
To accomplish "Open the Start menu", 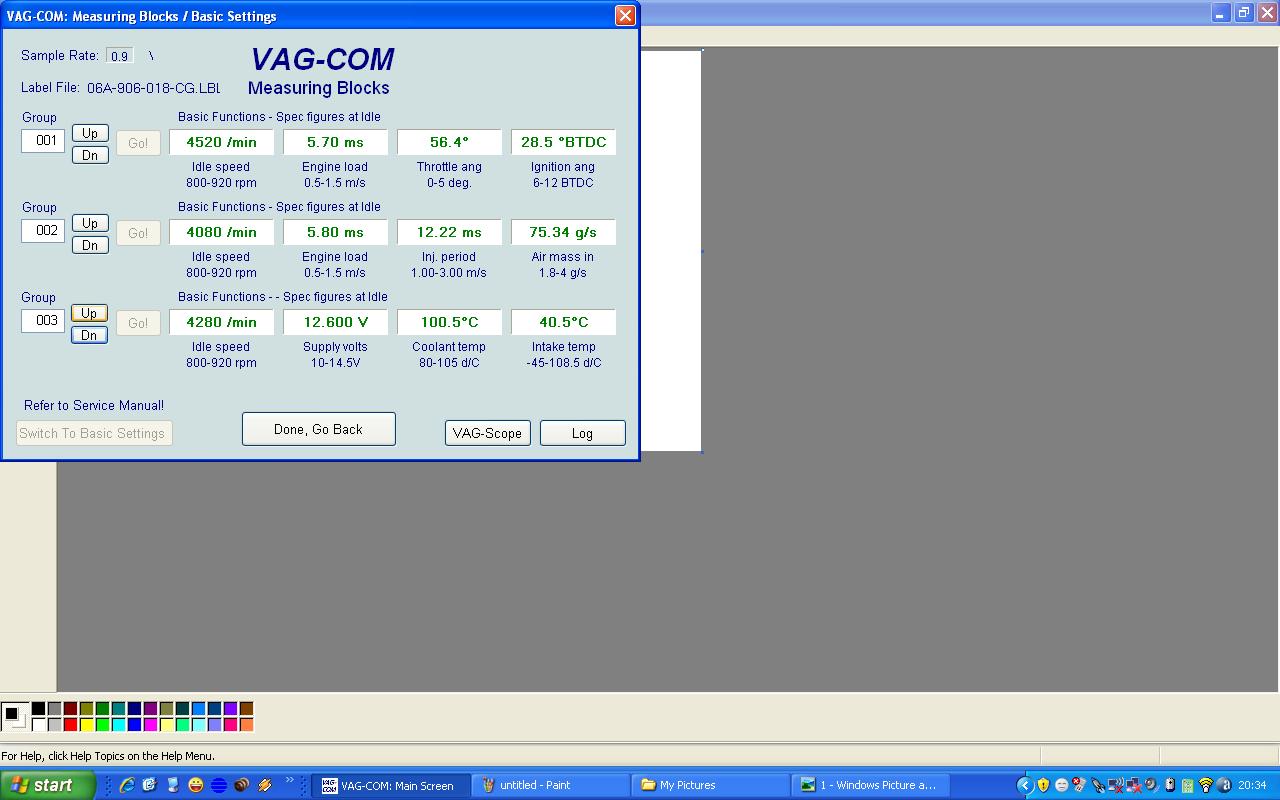I will click(48, 785).
